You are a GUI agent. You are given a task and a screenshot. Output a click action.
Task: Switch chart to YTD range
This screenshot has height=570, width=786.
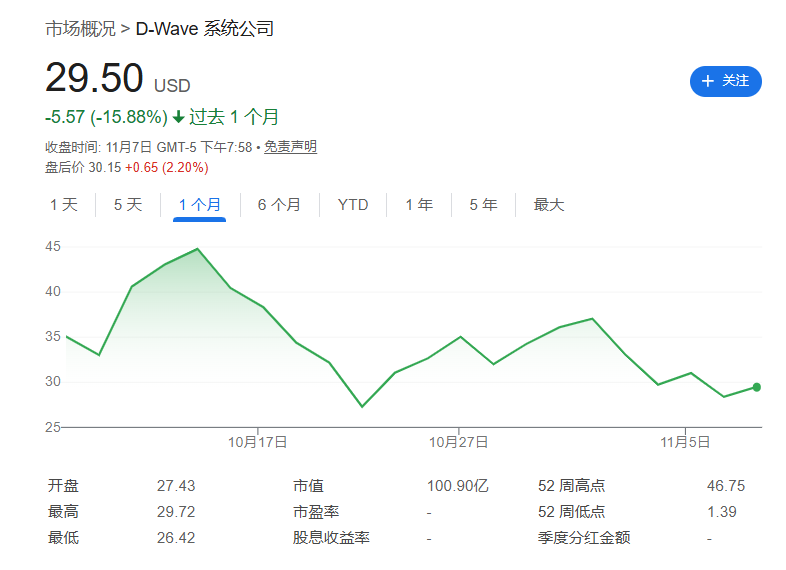pos(353,205)
